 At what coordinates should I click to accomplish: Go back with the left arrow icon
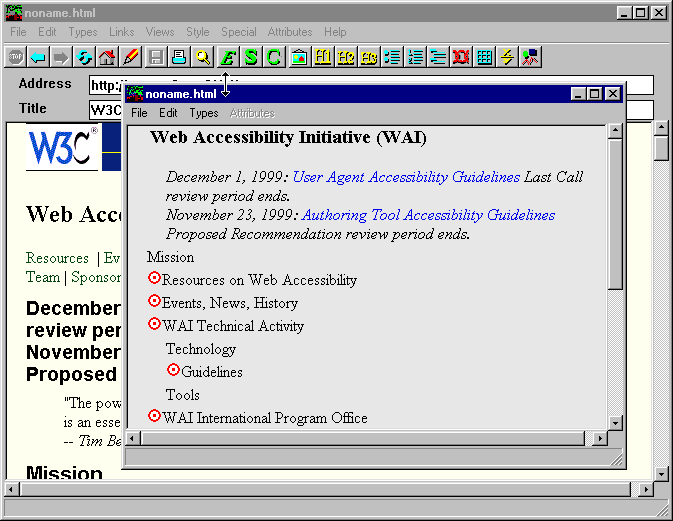click(38, 57)
